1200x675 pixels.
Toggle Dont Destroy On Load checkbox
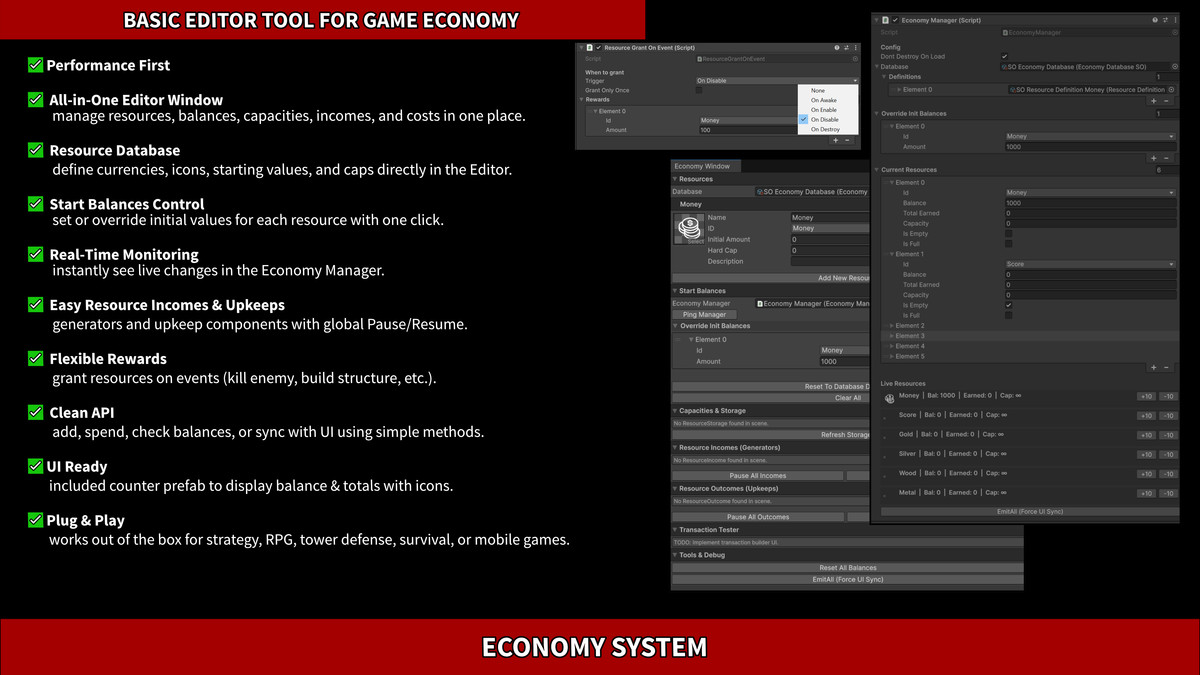point(1004,56)
